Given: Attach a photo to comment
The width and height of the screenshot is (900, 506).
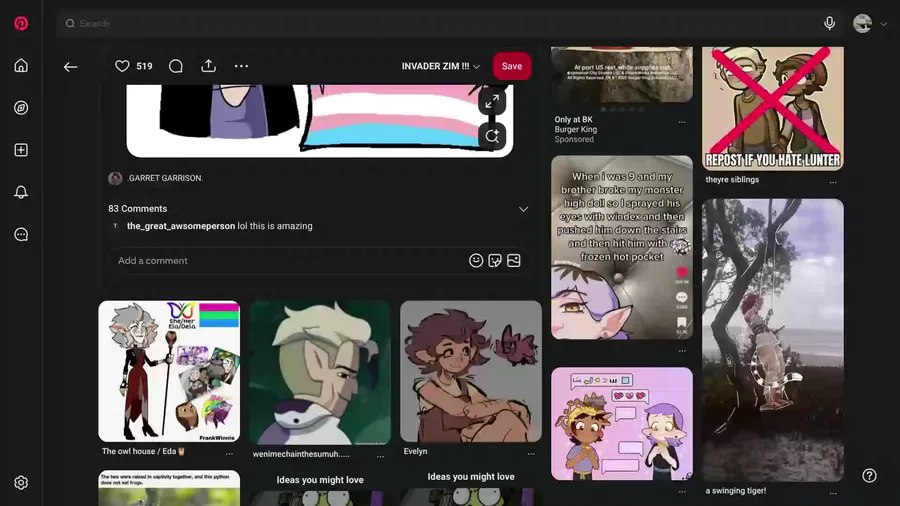Looking at the screenshot, I should tap(514, 260).
